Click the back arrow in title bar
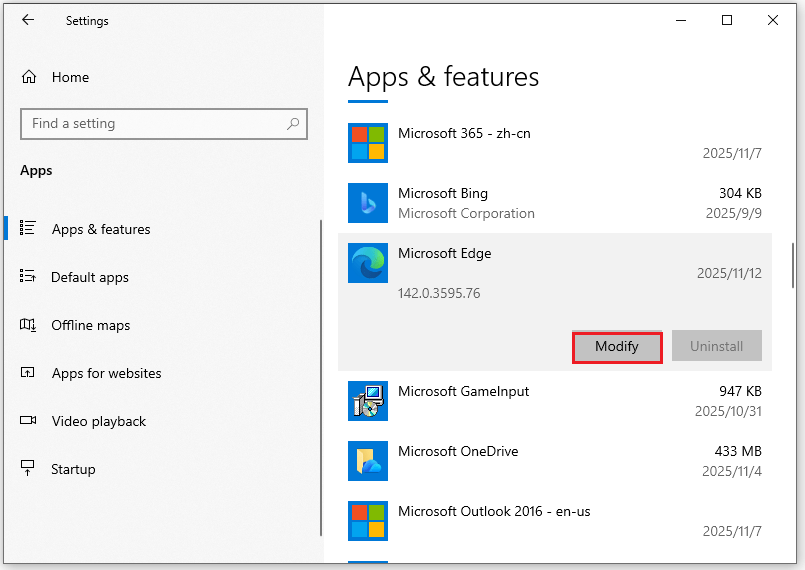Screen dimensions: 805x570 click(x=27, y=20)
